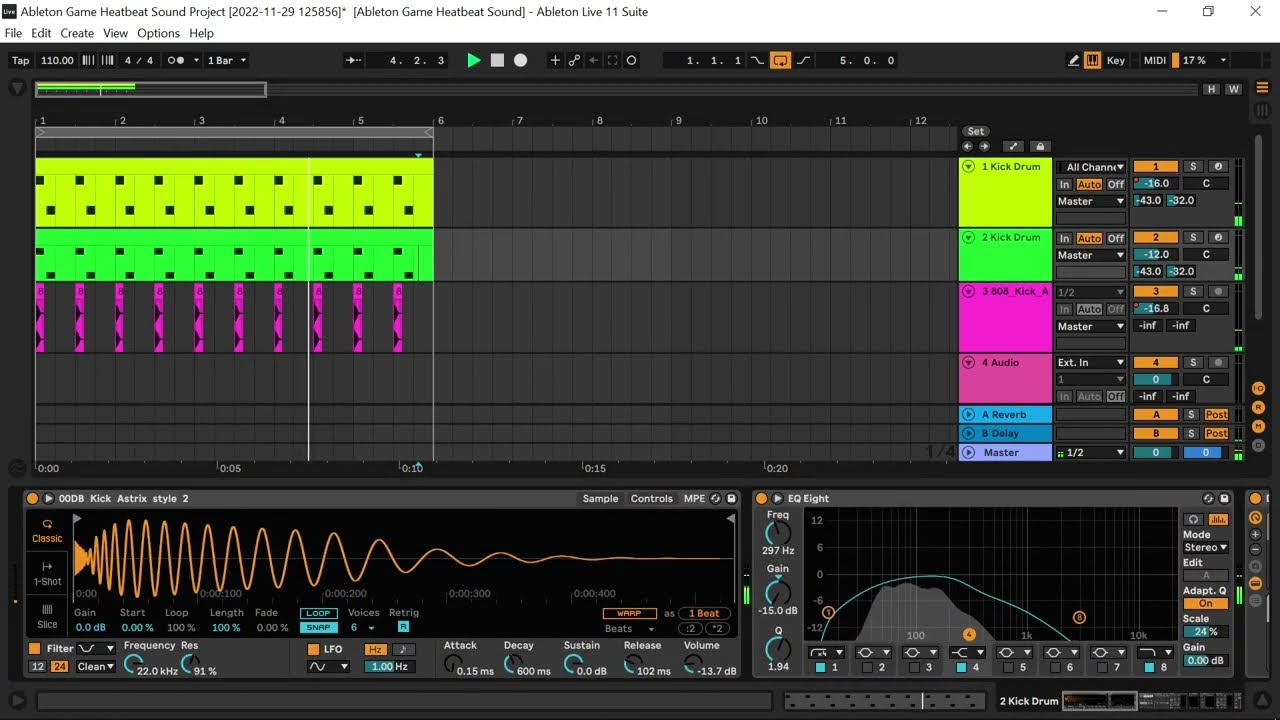Click the Tap tempo button
The image size is (1280, 720).
click(x=20, y=60)
